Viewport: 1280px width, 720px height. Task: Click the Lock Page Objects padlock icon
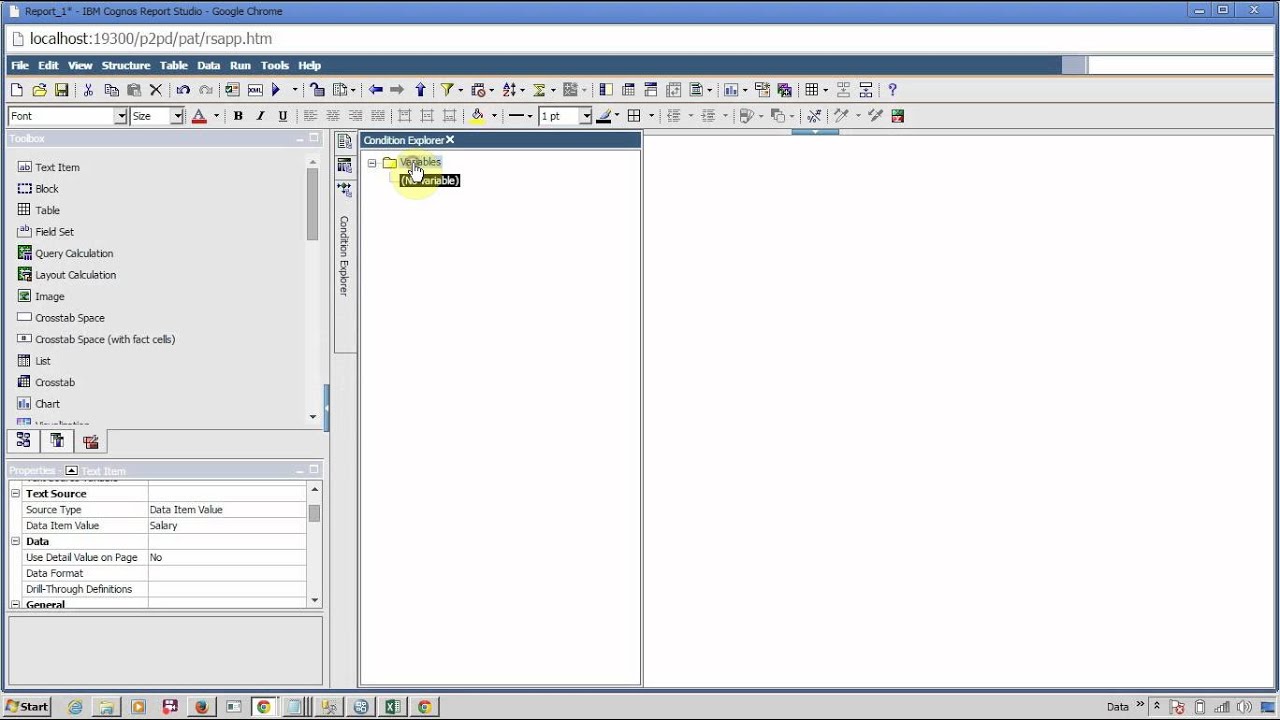pos(317,90)
